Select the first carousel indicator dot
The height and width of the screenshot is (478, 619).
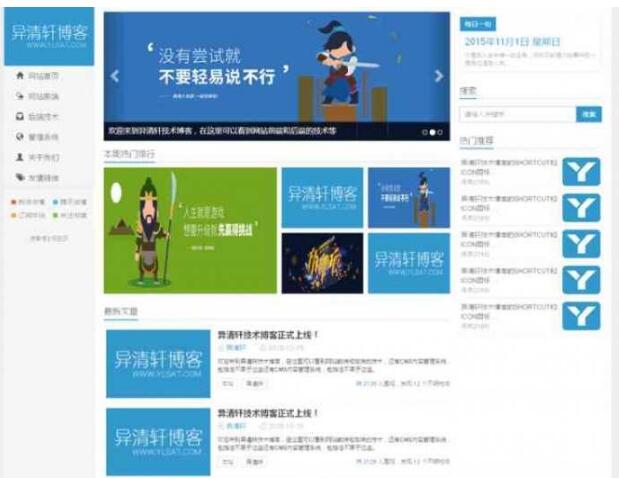424,131
